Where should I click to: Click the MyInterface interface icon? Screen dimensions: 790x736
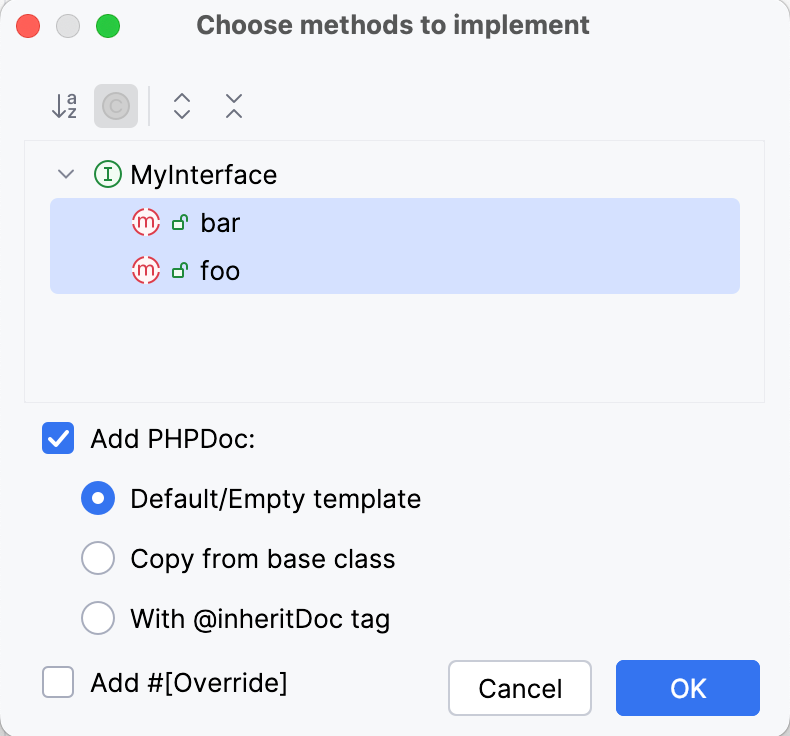(107, 175)
